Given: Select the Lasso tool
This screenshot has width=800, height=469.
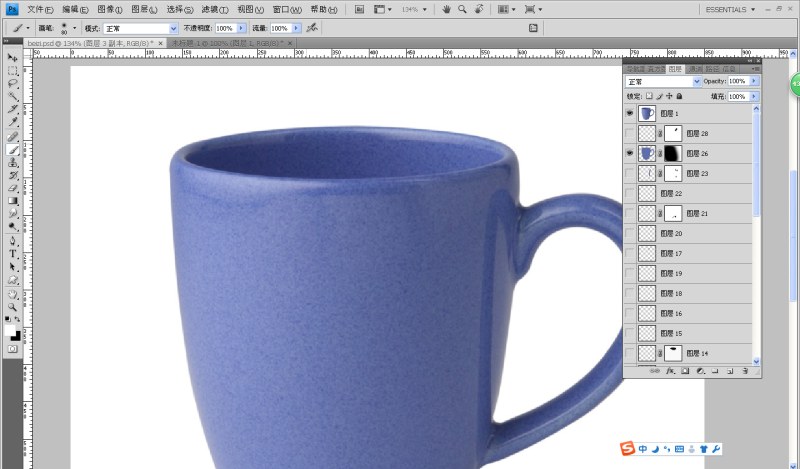Looking at the screenshot, I should [x=13, y=84].
